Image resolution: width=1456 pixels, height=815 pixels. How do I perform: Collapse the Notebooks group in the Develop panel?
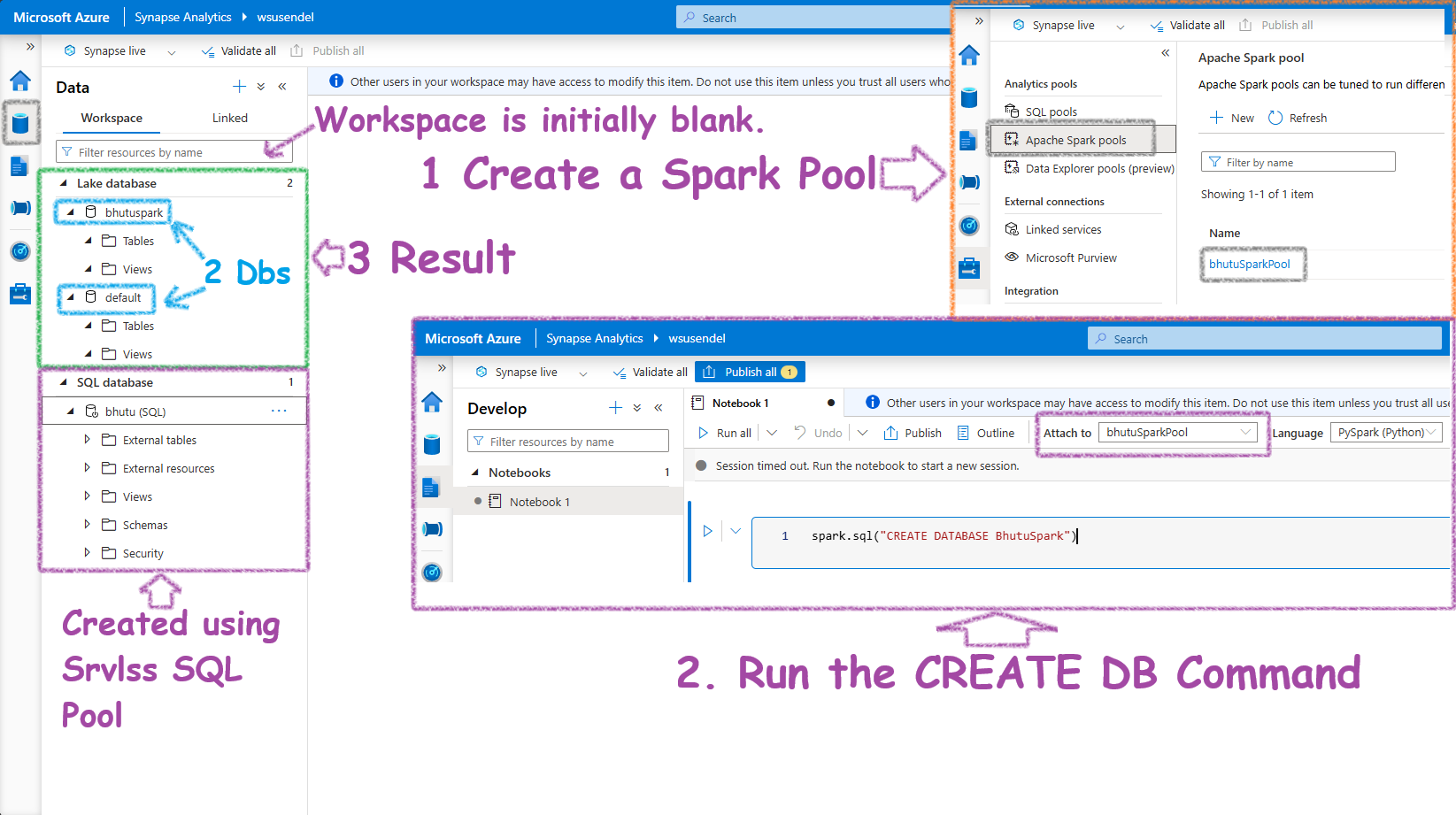click(475, 473)
